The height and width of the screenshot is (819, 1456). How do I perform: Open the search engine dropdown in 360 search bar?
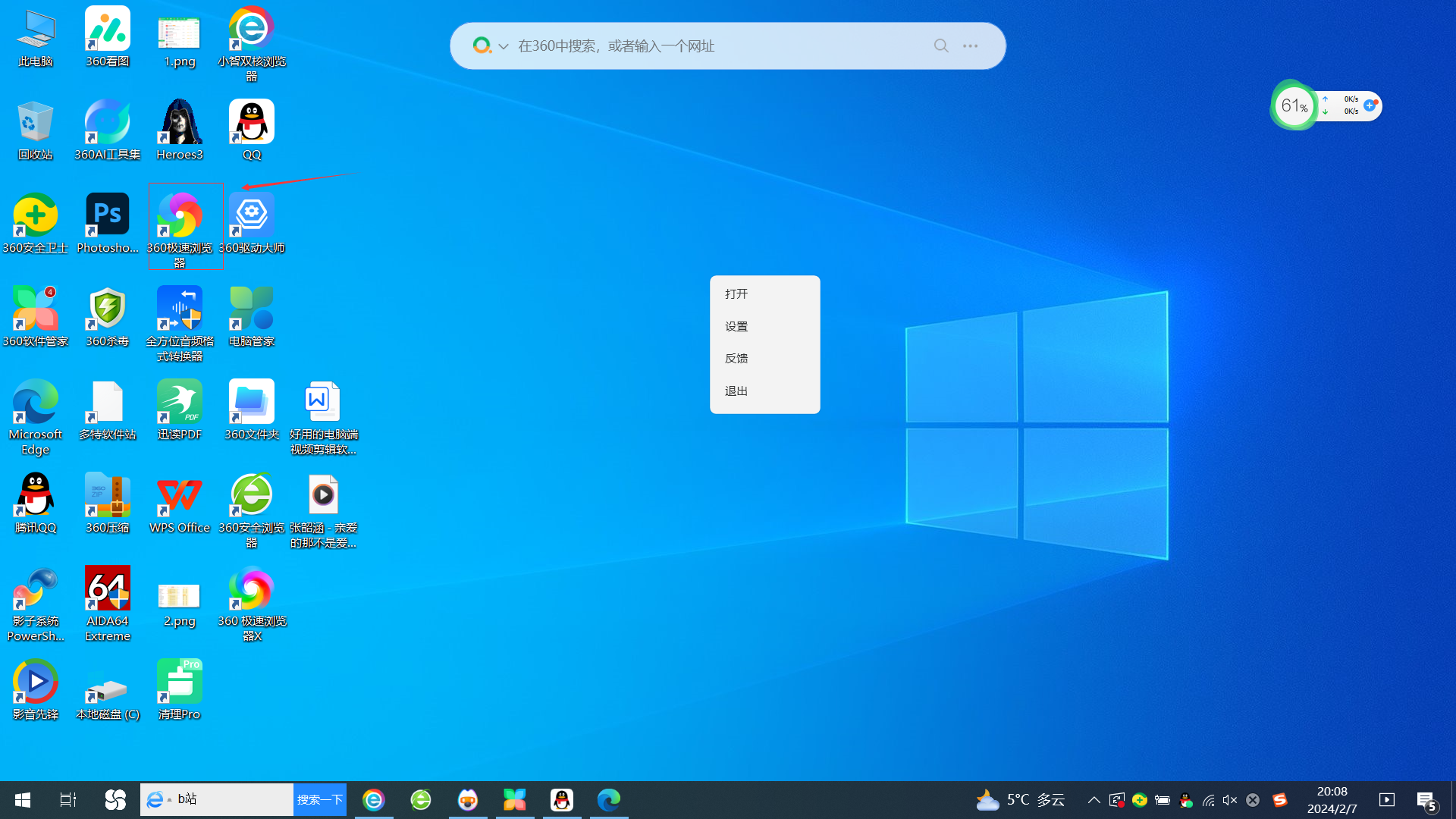[x=504, y=46]
